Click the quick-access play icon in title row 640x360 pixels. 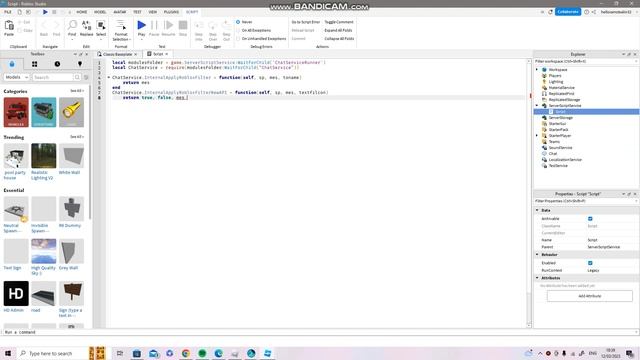click(45, 12)
